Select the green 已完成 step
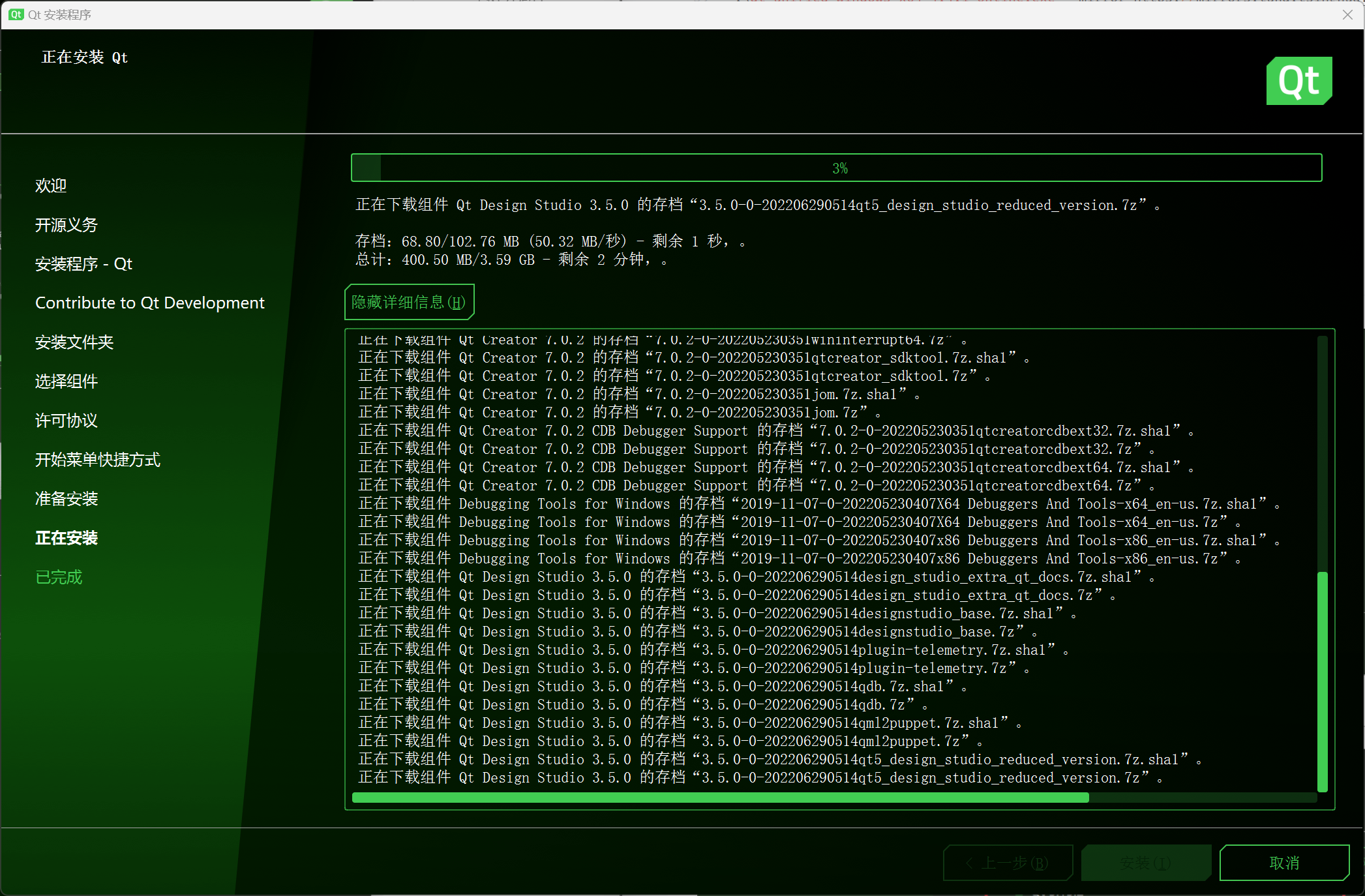The width and height of the screenshot is (1365, 896). [59, 577]
